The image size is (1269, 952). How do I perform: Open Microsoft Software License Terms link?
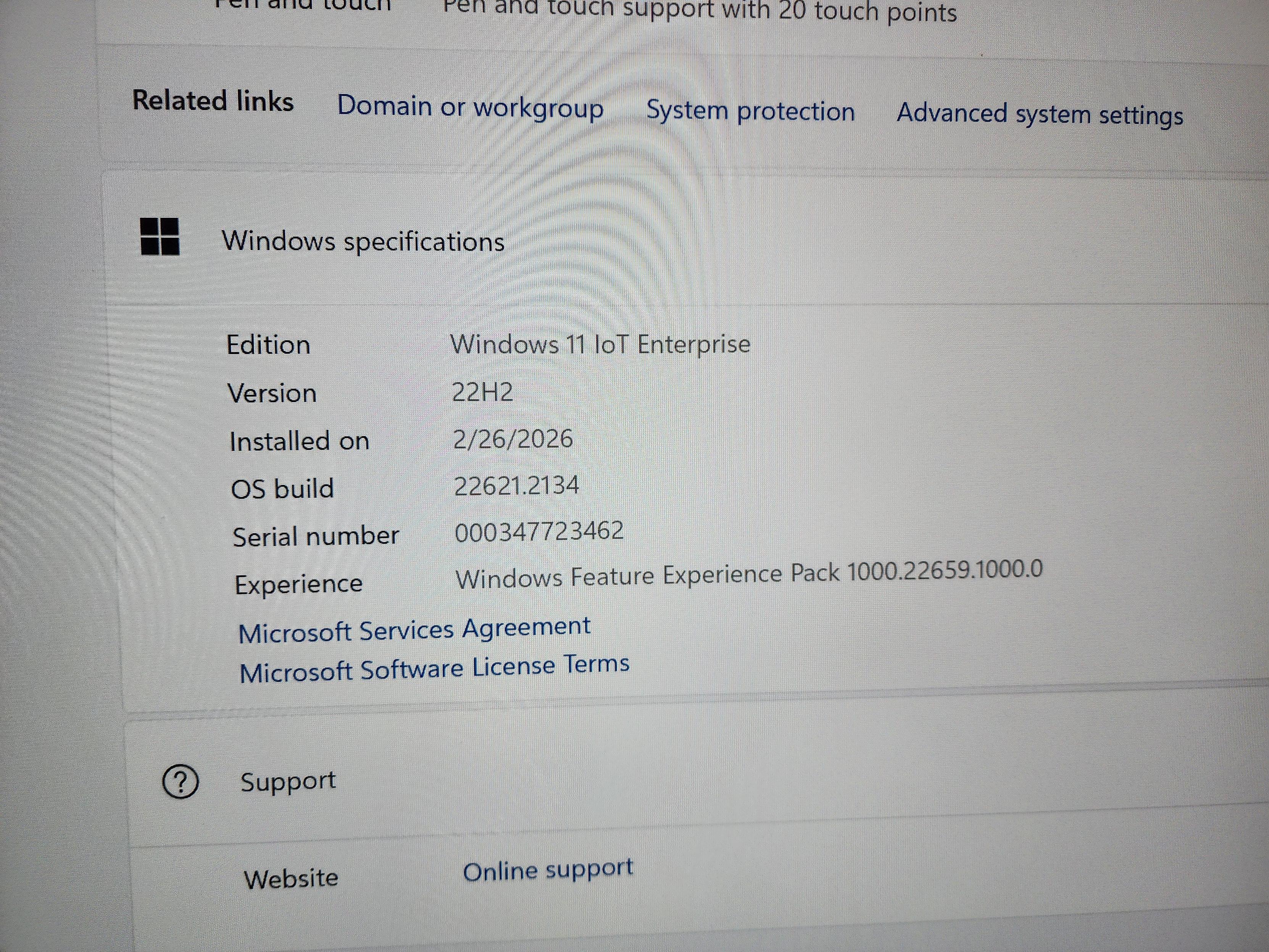tap(434, 668)
